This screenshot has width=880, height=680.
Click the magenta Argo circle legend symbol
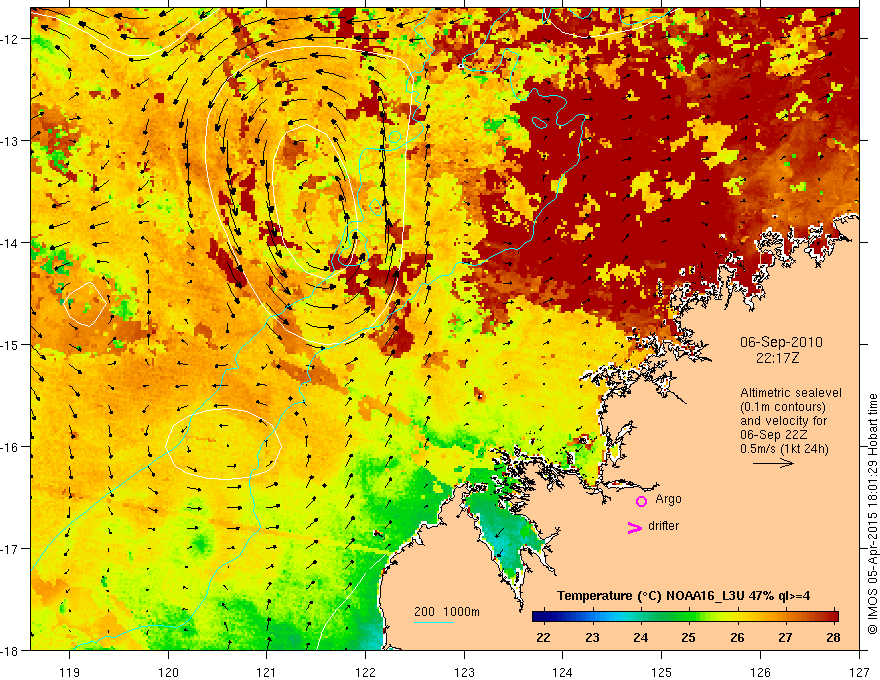tap(641, 501)
